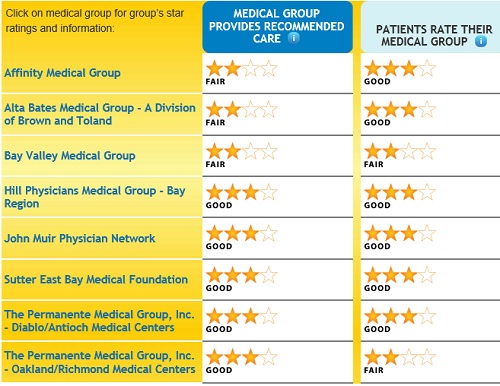The image size is (500, 386).
Task: Open Affinity Medical Group details
Action: pos(62,73)
